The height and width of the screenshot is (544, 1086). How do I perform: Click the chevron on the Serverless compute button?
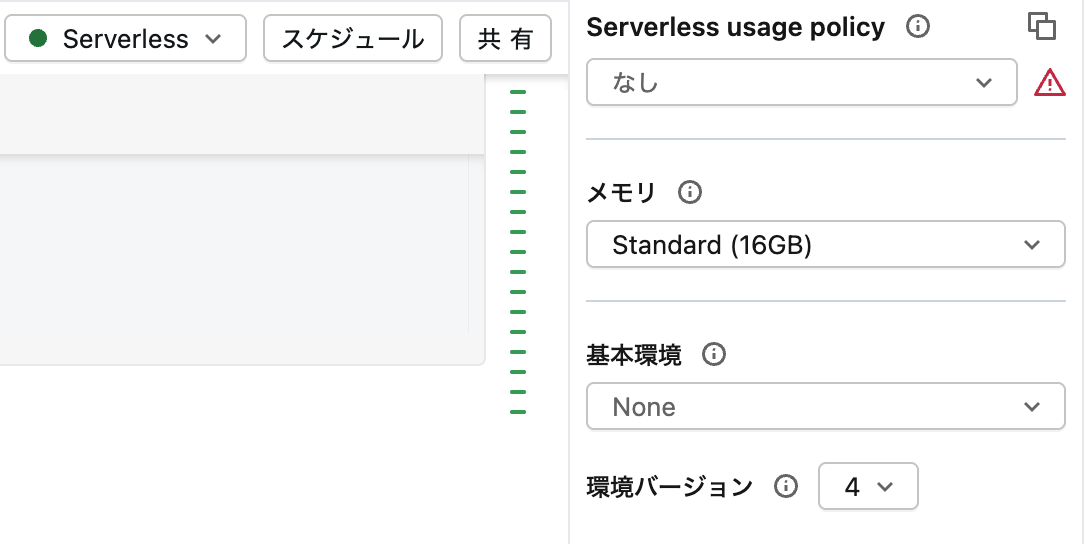coord(213,39)
